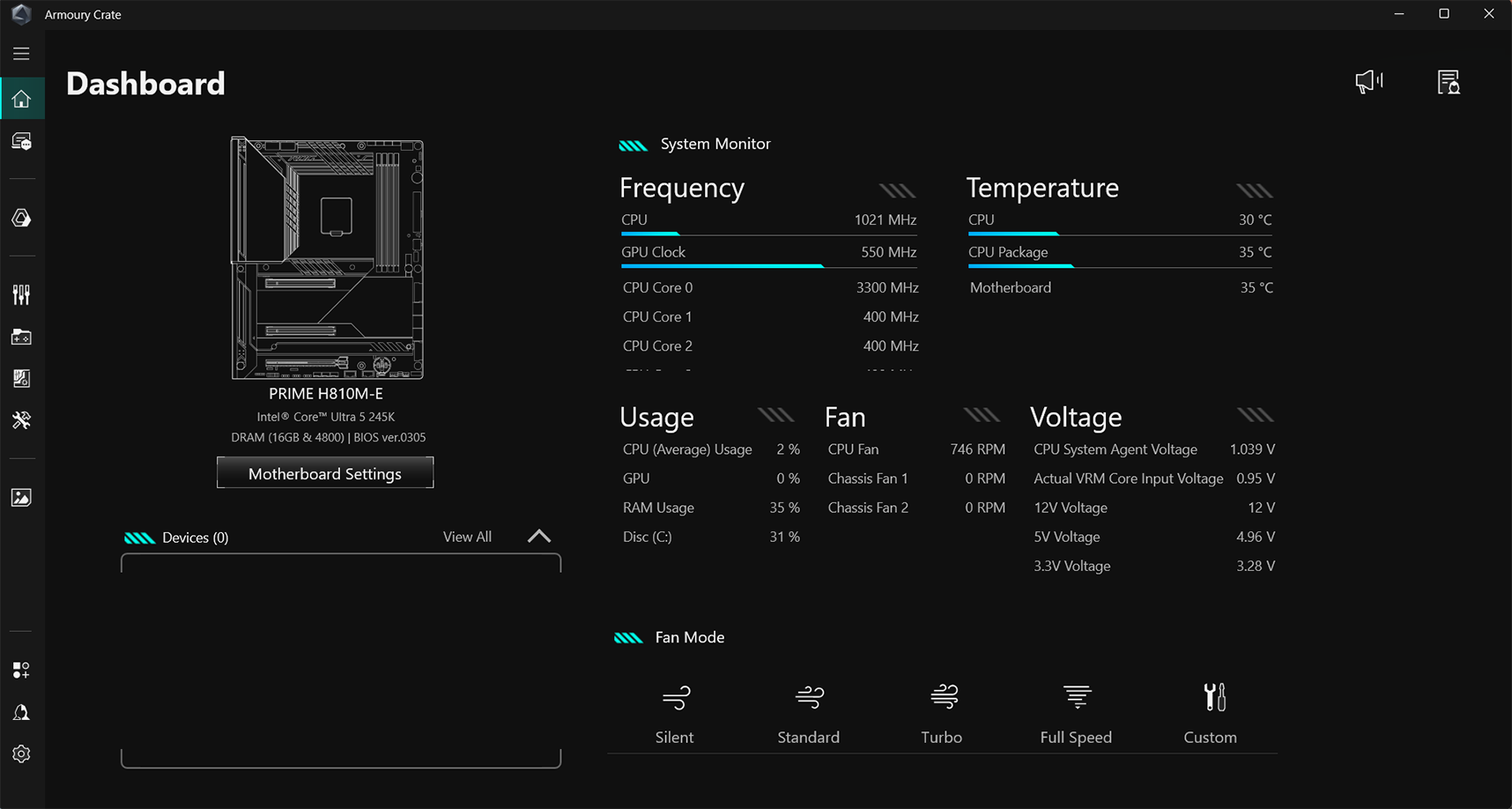Collapse the Devices section chevron

(x=538, y=536)
